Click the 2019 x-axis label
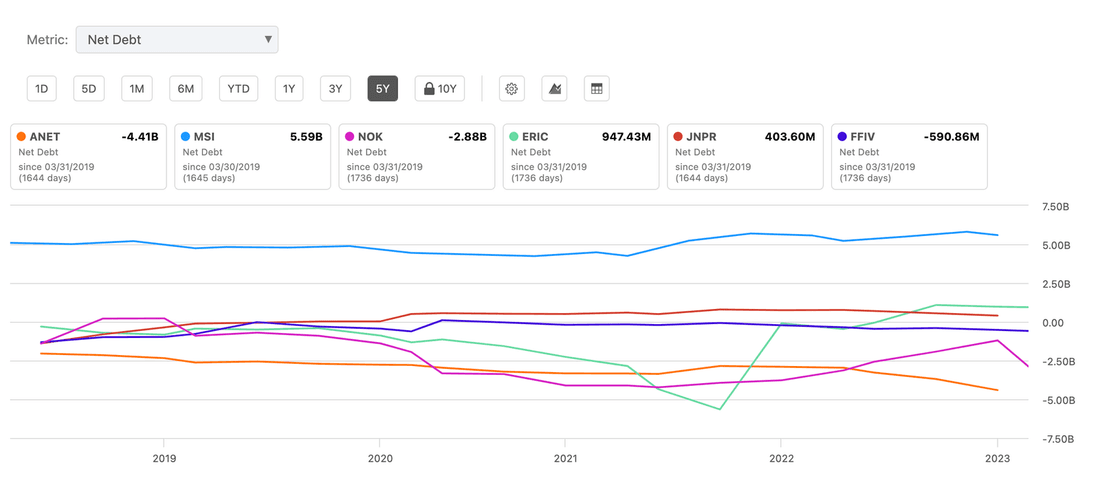 pyautogui.click(x=163, y=459)
